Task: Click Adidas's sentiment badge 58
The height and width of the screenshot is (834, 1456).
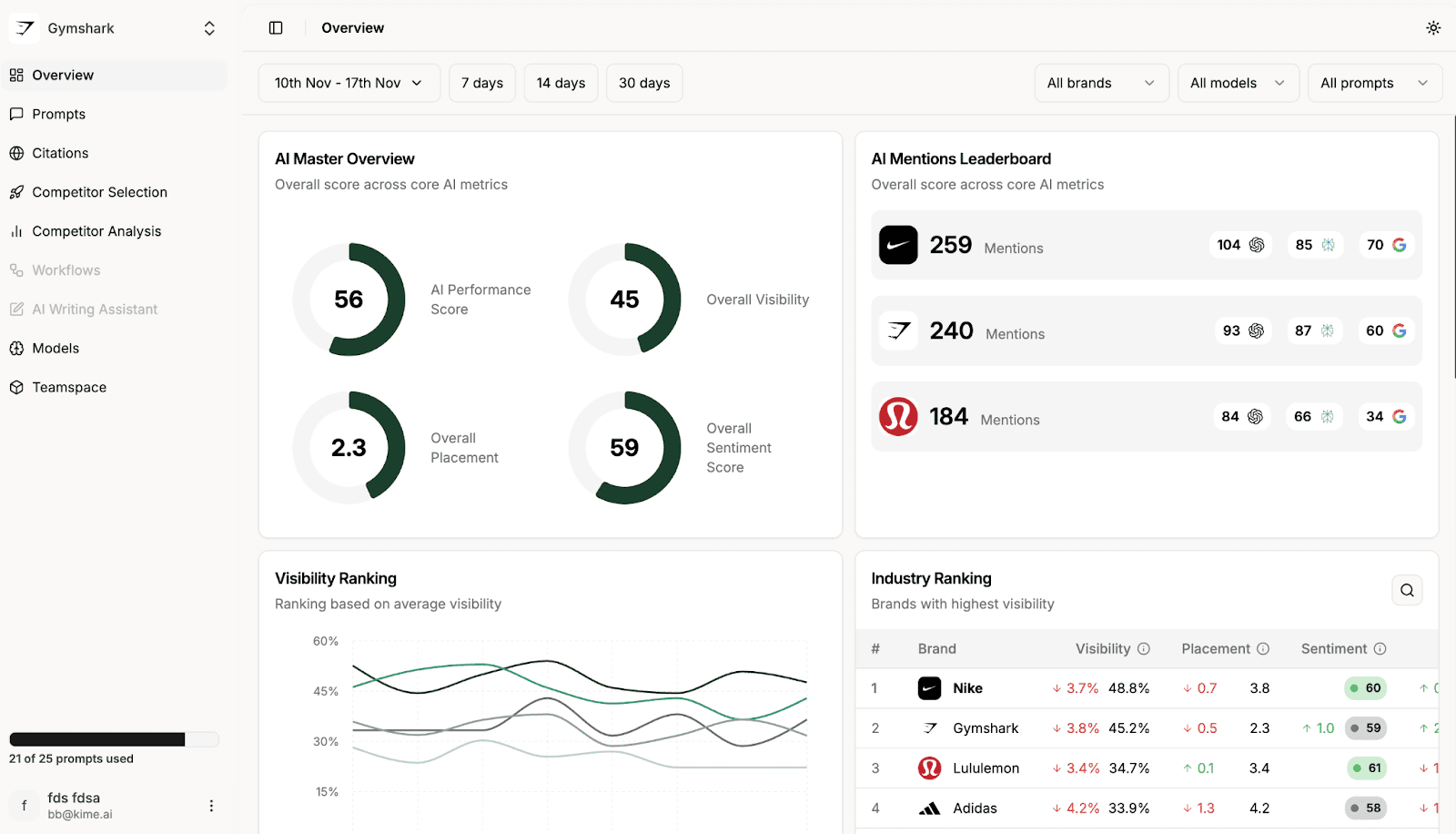Action: tap(1365, 809)
